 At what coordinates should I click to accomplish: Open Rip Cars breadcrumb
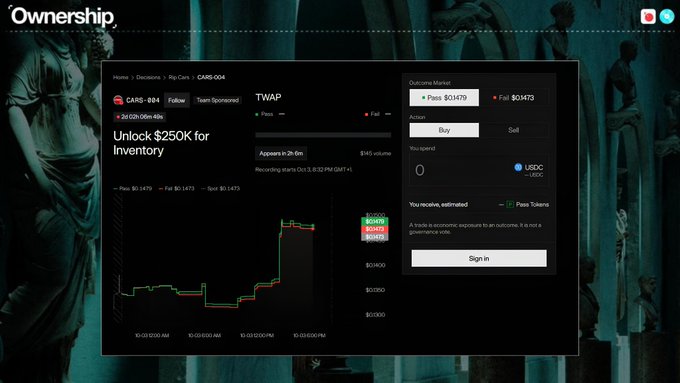pos(179,77)
